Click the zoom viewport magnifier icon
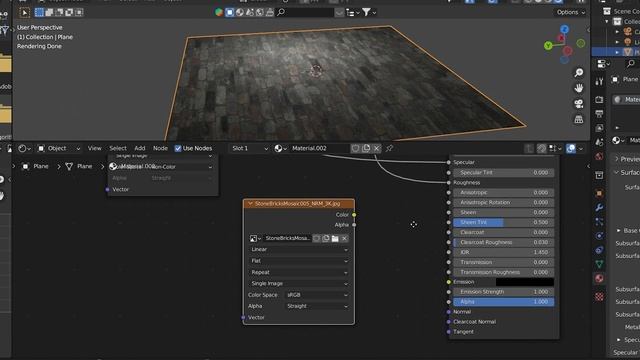640x360 pixels. (x=578, y=73)
